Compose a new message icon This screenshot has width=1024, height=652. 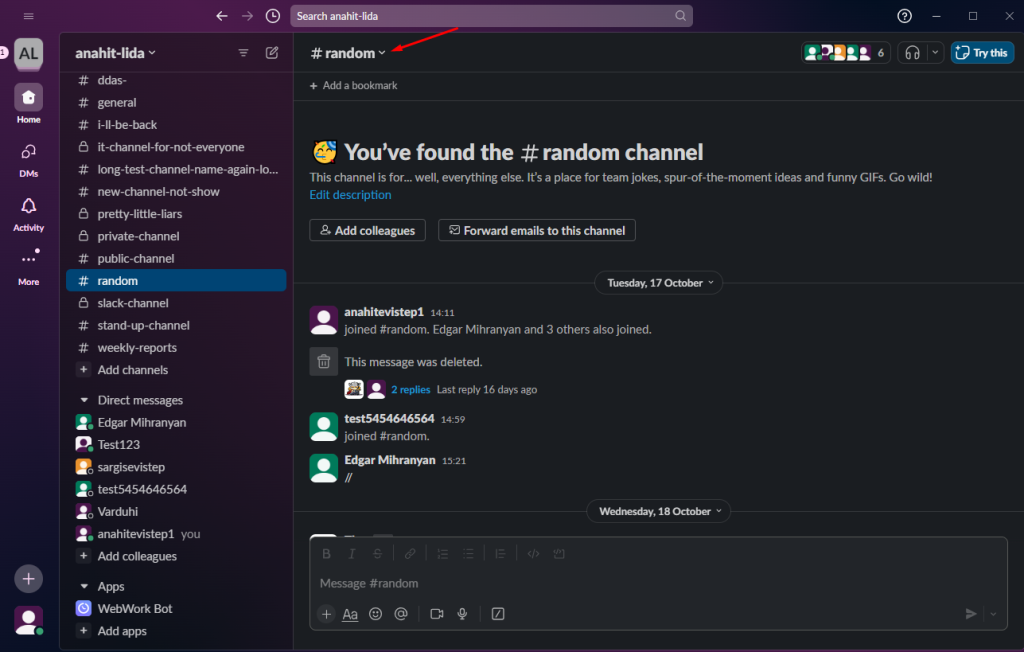click(x=272, y=53)
